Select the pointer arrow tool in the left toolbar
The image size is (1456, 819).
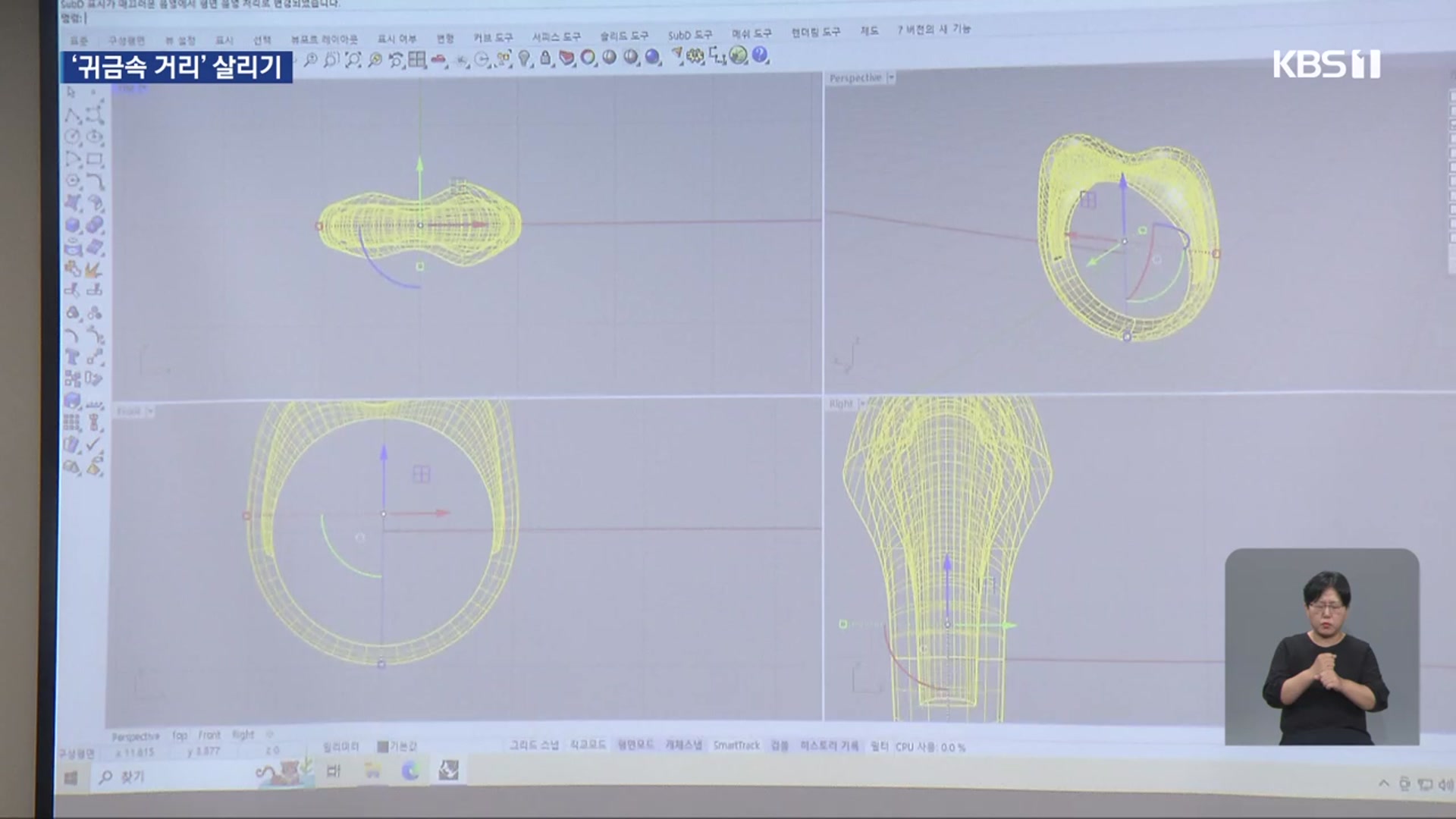[71, 93]
